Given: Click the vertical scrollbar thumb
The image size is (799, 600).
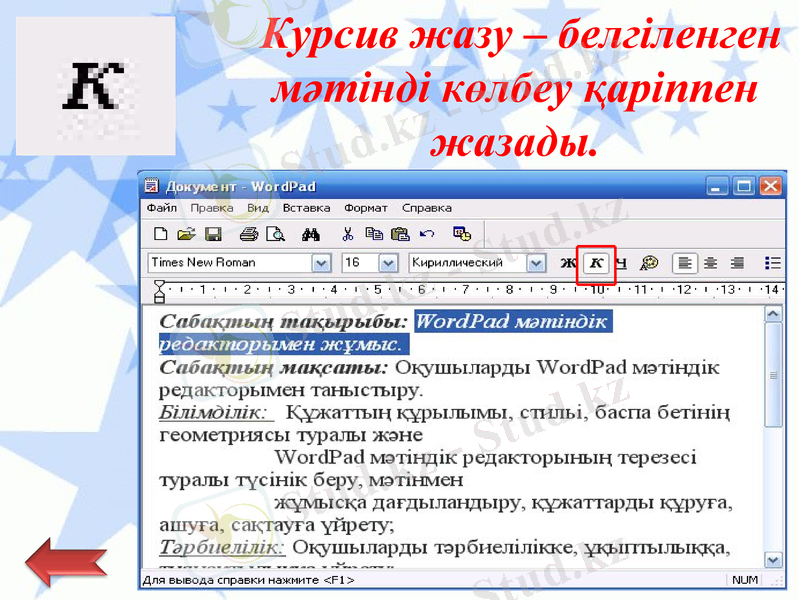Looking at the screenshot, I should pyautogui.click(x=773, y=375).
